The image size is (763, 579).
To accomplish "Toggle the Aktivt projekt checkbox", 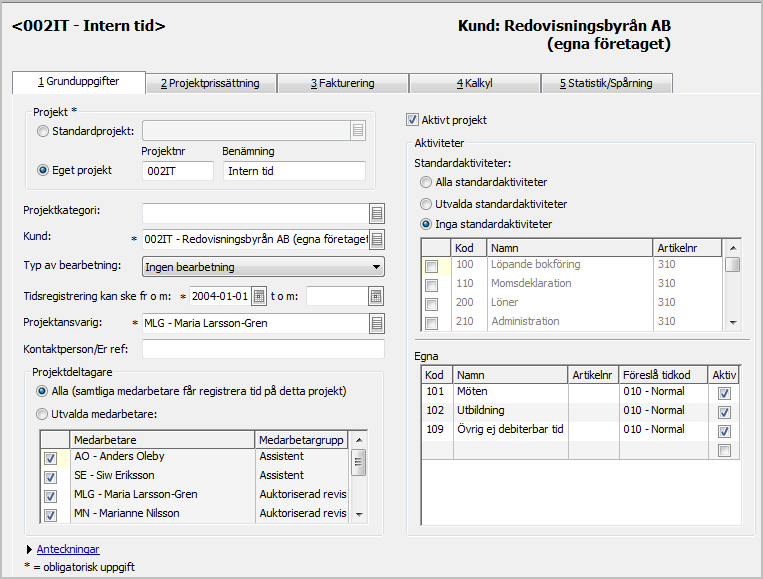I will point(412,120).
